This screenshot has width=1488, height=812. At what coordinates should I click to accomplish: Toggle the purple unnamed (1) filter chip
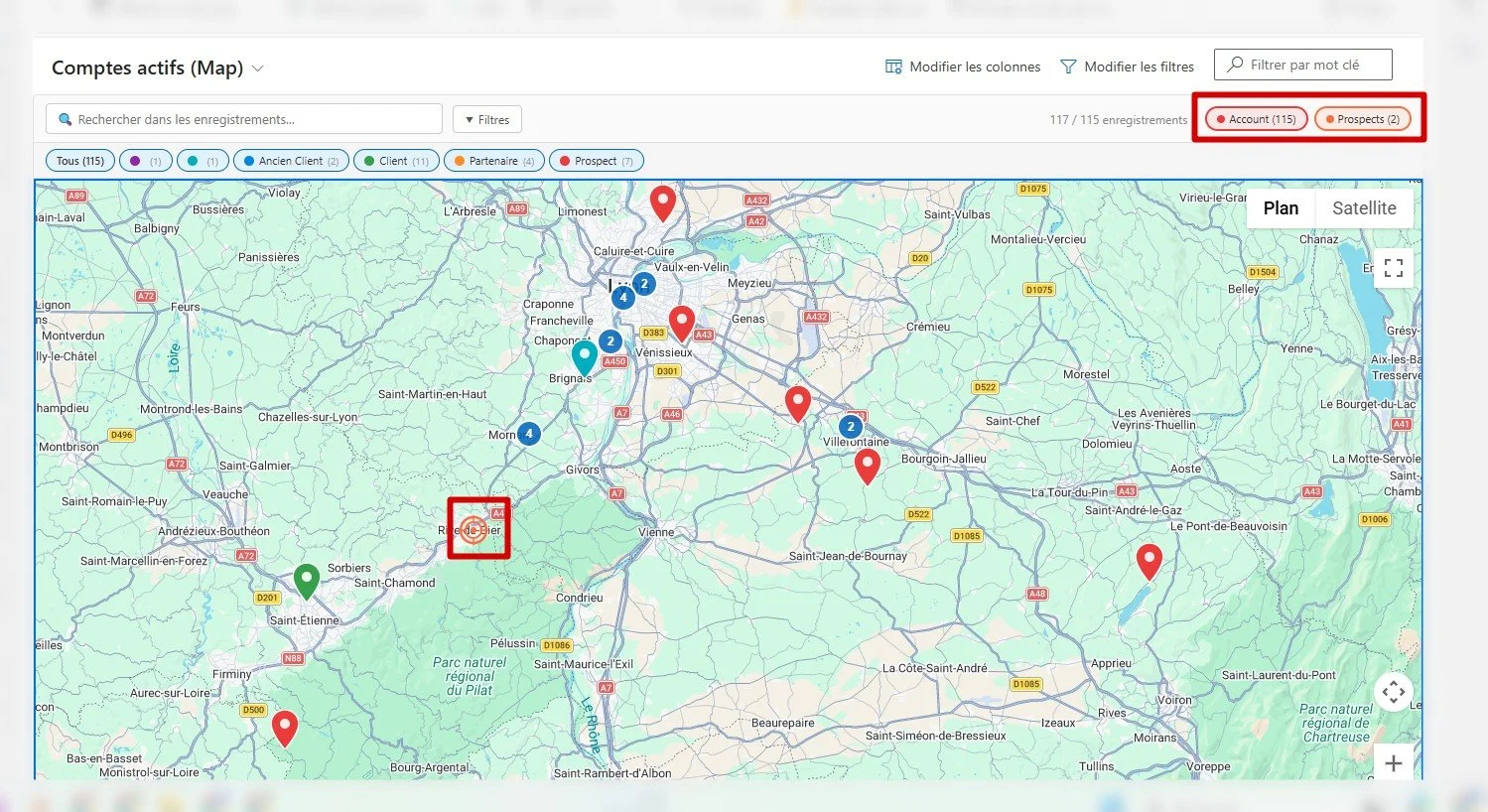click(146, 161)
